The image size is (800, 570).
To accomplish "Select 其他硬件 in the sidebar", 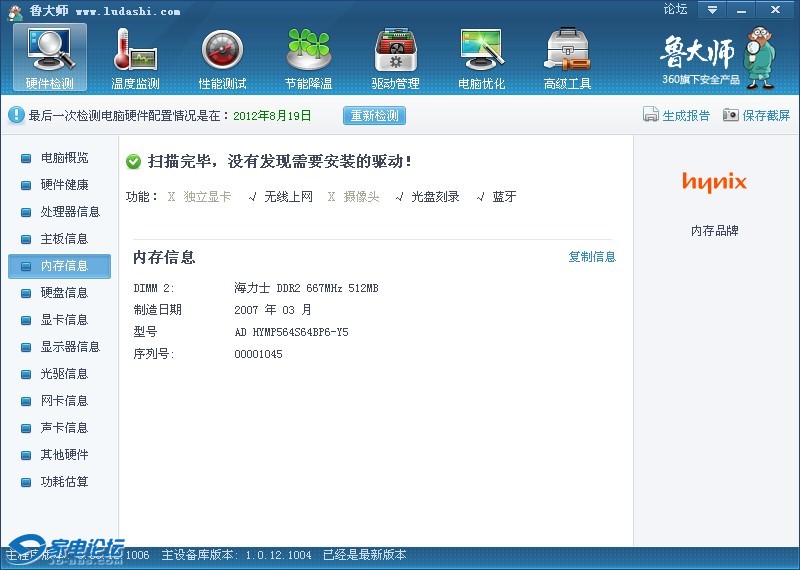I will tap(64, 455).
